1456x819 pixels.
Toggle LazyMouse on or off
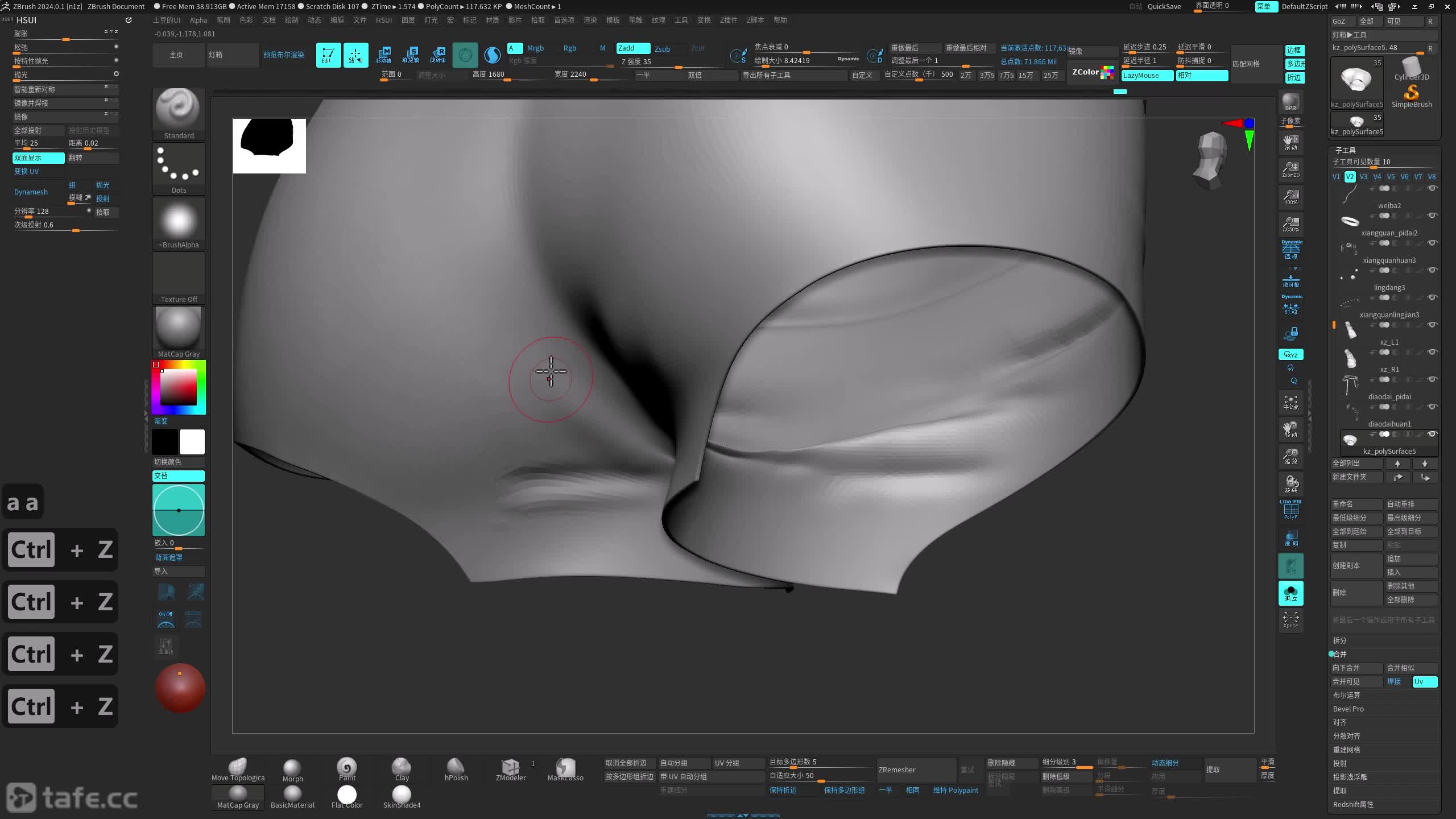1147,76
